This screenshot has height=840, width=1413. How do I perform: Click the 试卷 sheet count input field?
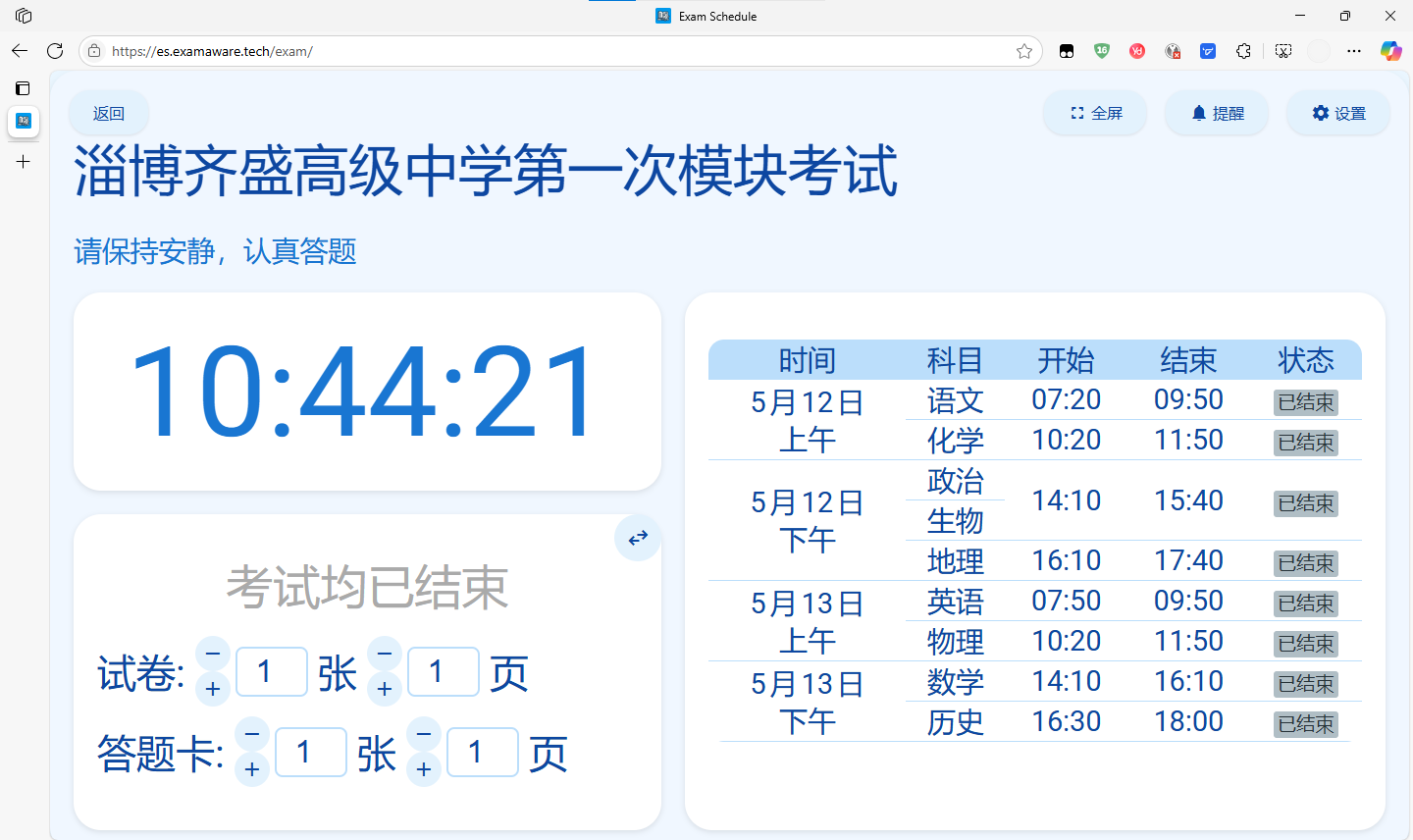272,672
